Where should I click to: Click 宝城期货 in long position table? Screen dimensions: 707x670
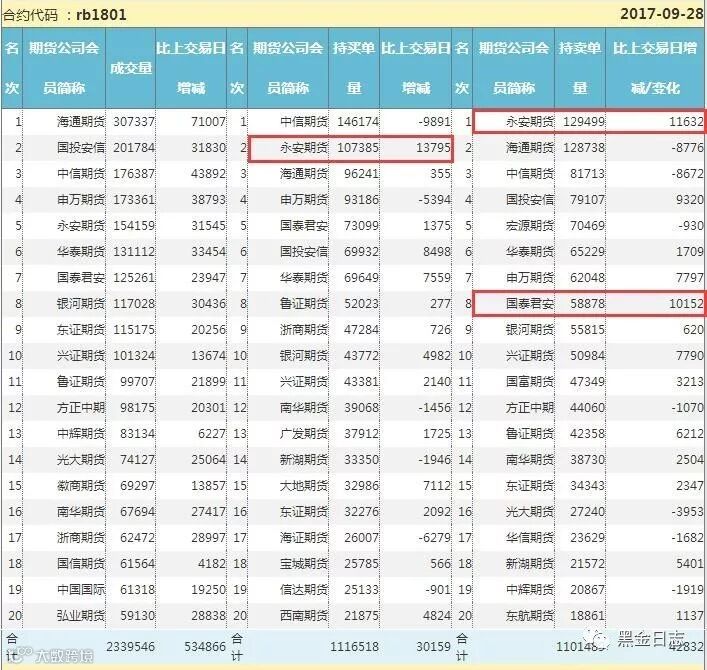304,564
